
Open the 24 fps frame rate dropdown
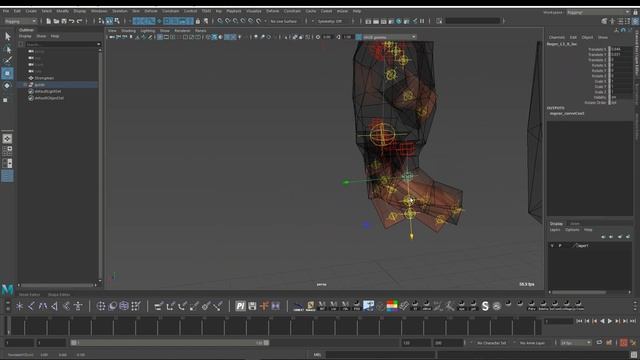(x=576, y=343)
